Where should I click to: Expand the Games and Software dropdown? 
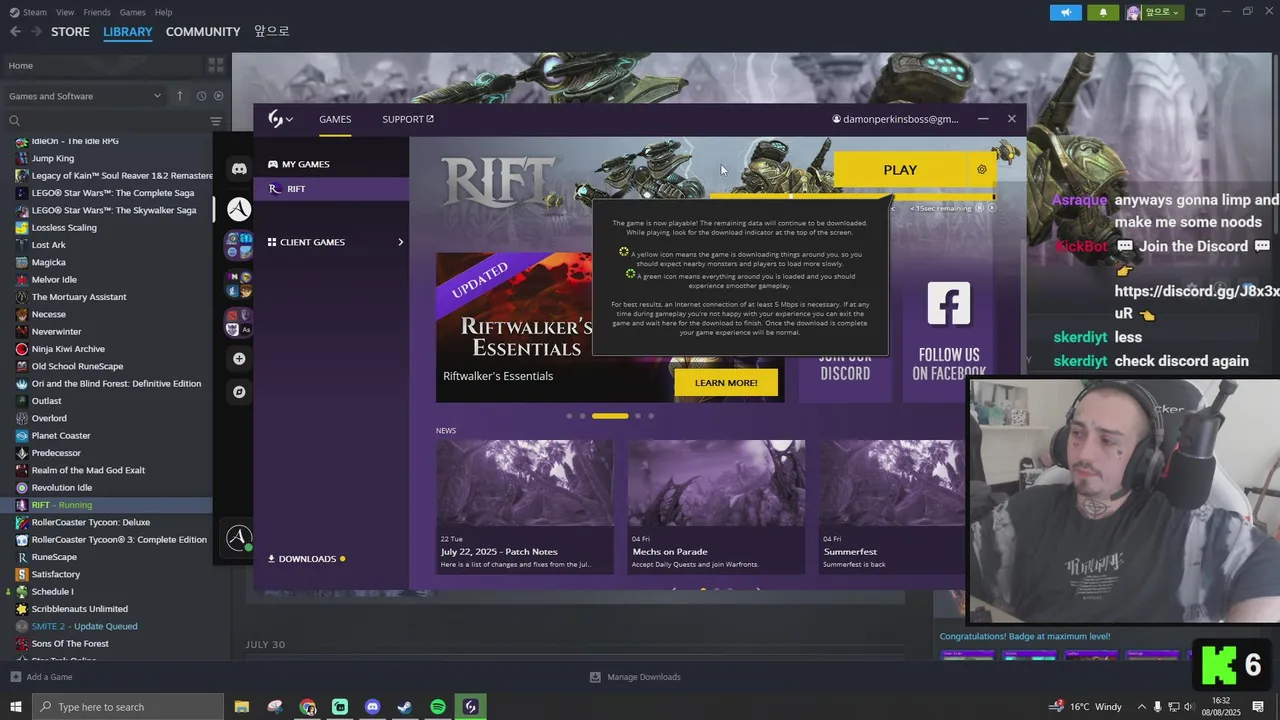[x=85, y=96]
